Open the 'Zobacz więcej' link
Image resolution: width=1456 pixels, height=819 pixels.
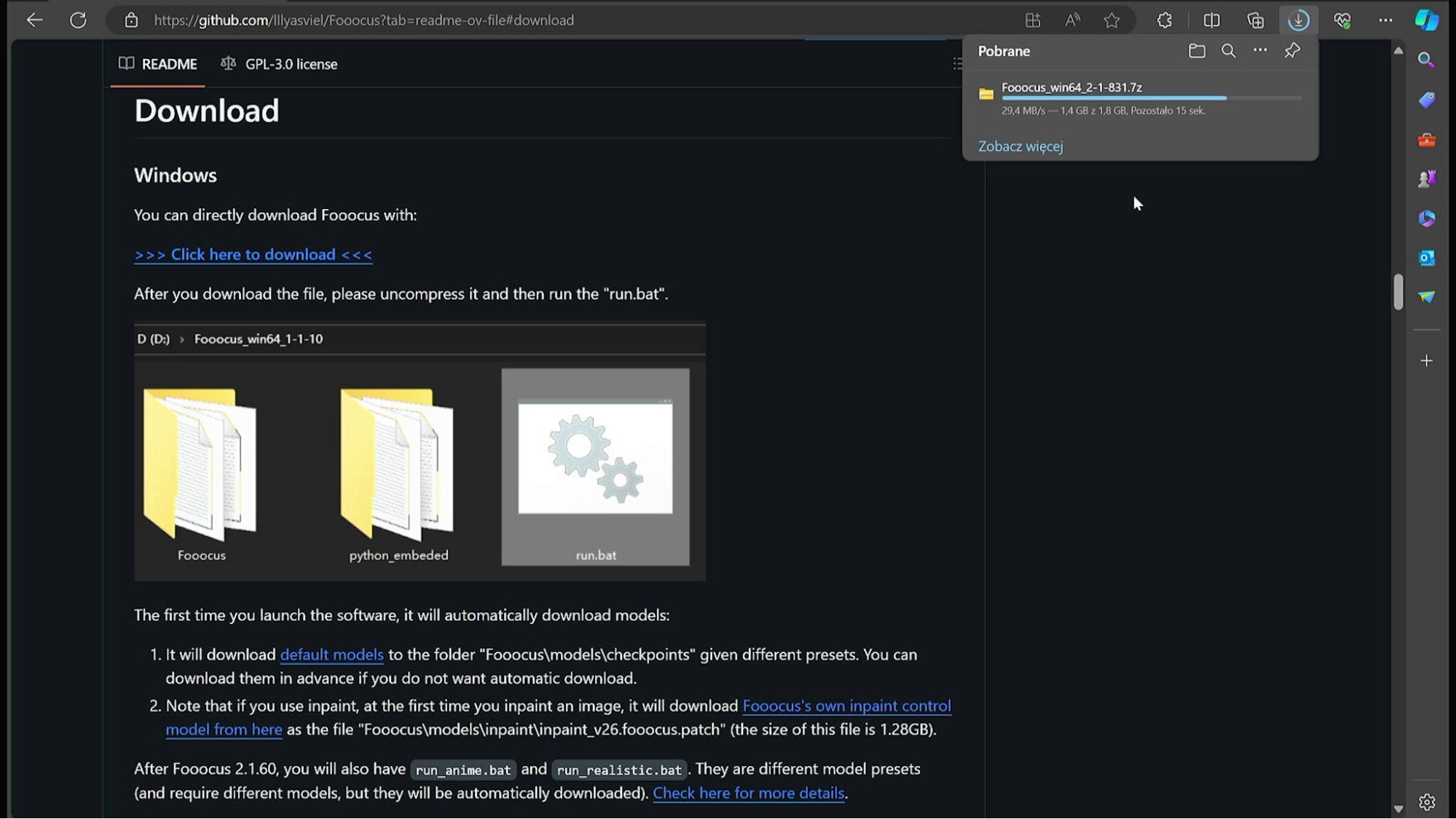pos(1020,146)
